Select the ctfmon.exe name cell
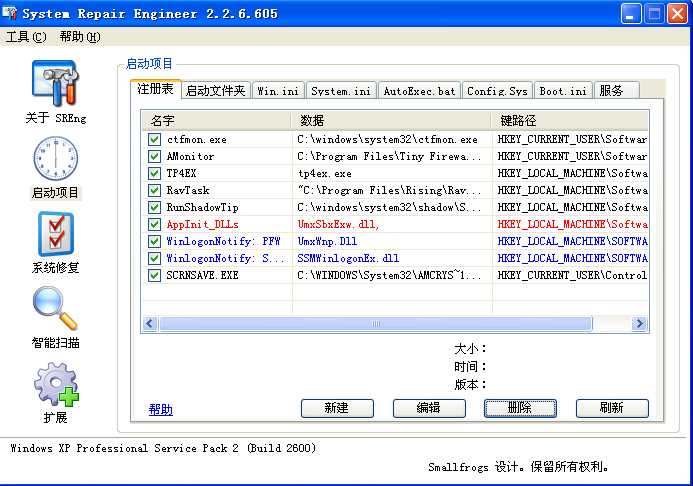This screenshot has width=693, height=486. tap(197, 140)
